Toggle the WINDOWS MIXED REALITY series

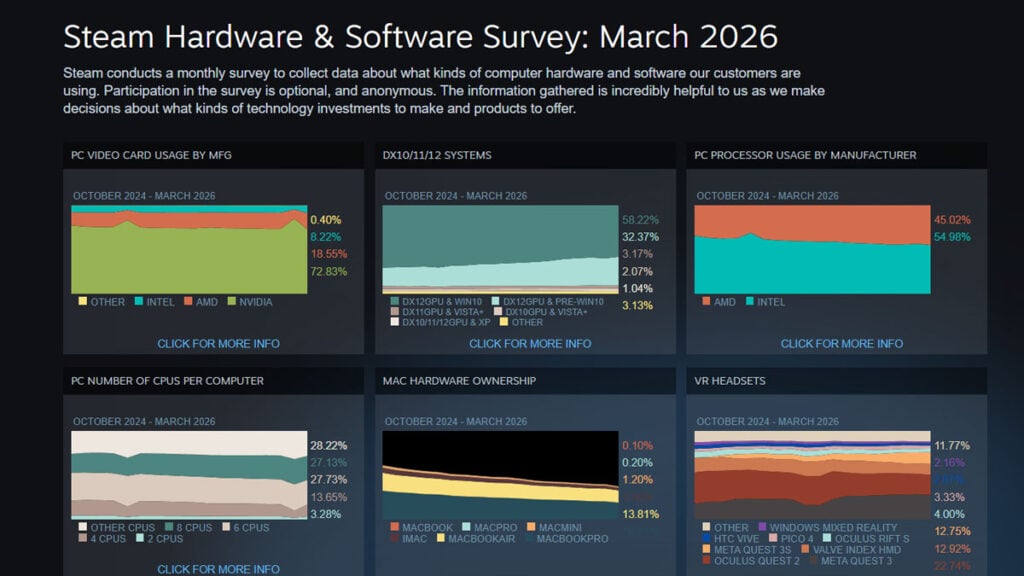click(x=763, y=527)
